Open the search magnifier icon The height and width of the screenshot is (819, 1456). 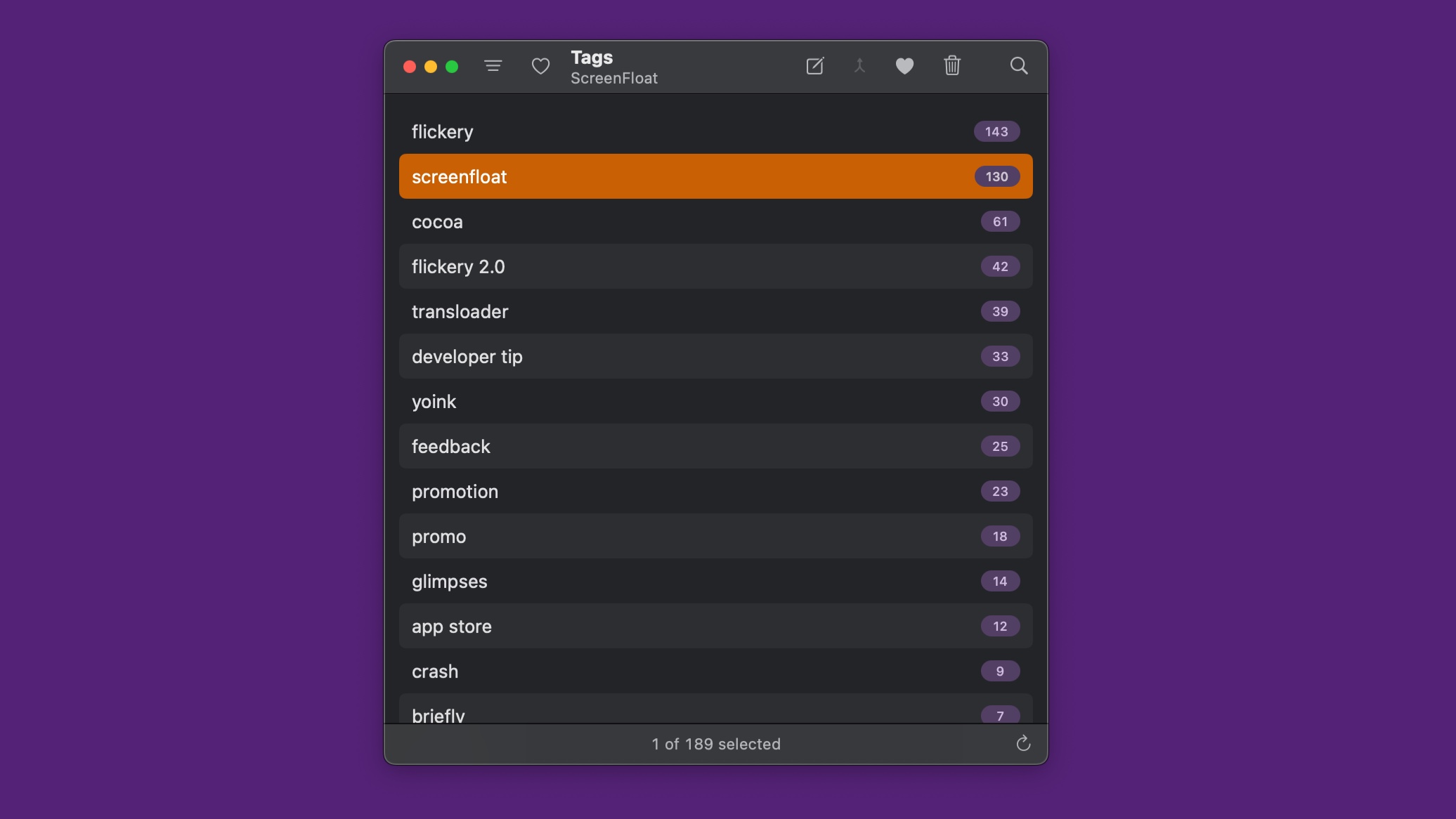tap(1018, 66)
